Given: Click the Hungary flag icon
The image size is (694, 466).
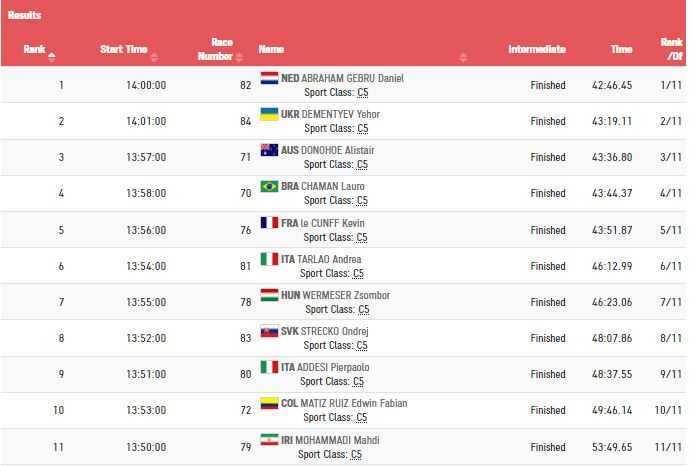Looking at the screenshot, I should [269, 295].
